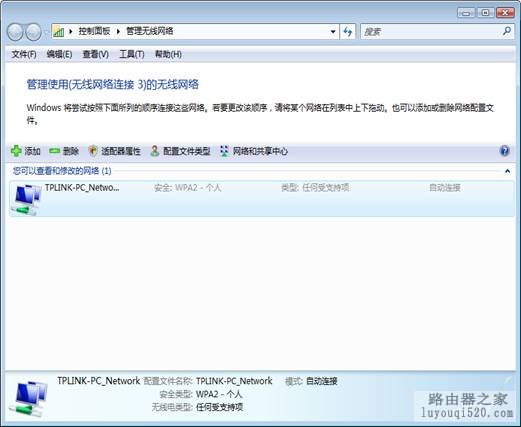This screenshot has height=427, width=521.
Task: Click the refresh arrows icon
Action: [348, 32]
